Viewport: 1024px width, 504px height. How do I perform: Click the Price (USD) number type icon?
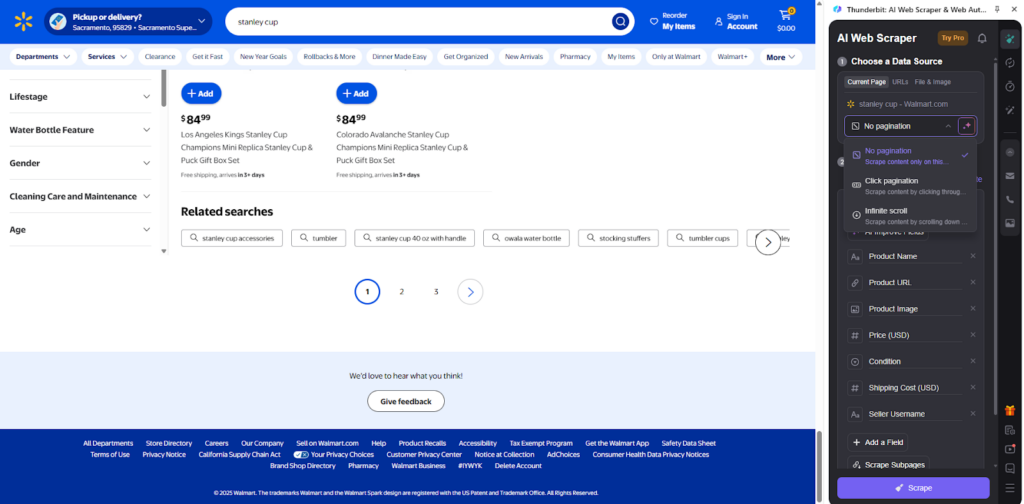[x=855, y=336]
